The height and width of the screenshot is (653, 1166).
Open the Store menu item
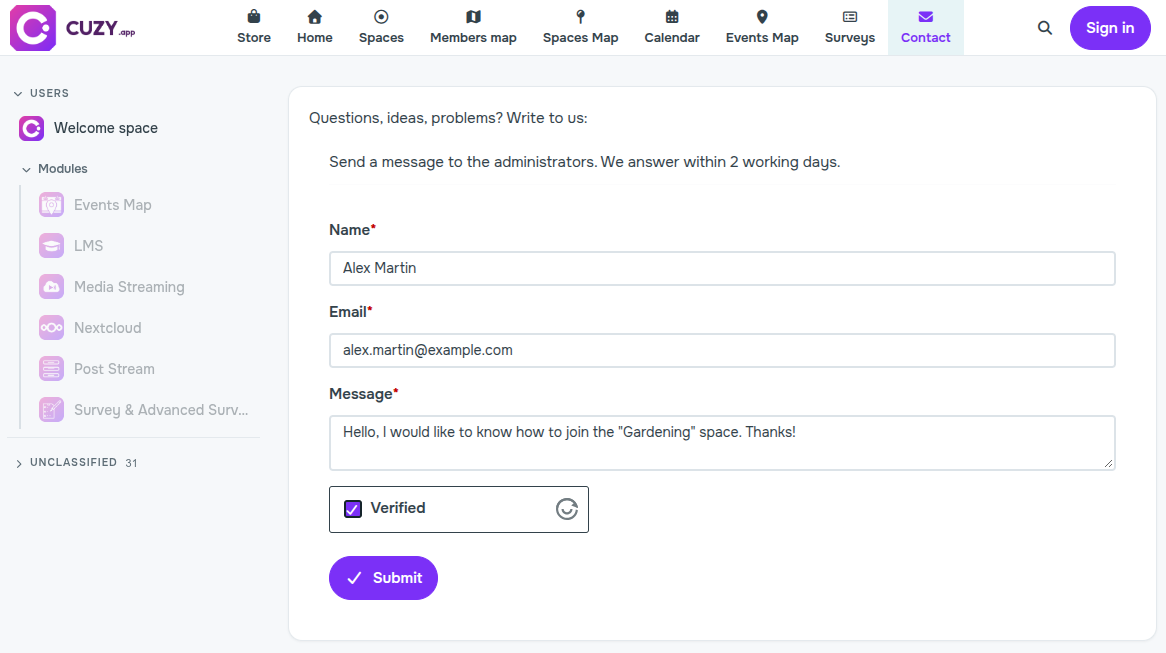(x=254, y=28)
